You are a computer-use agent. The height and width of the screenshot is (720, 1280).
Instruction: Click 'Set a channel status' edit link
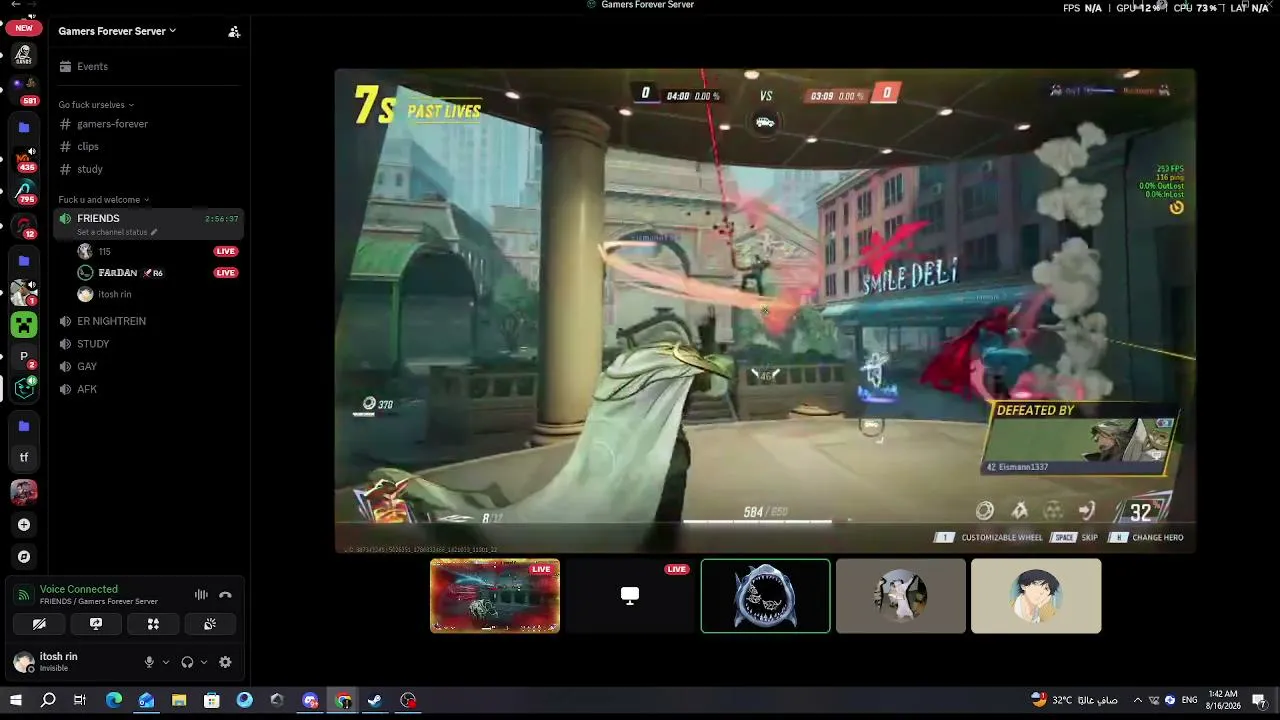click(x=117, y=232)
